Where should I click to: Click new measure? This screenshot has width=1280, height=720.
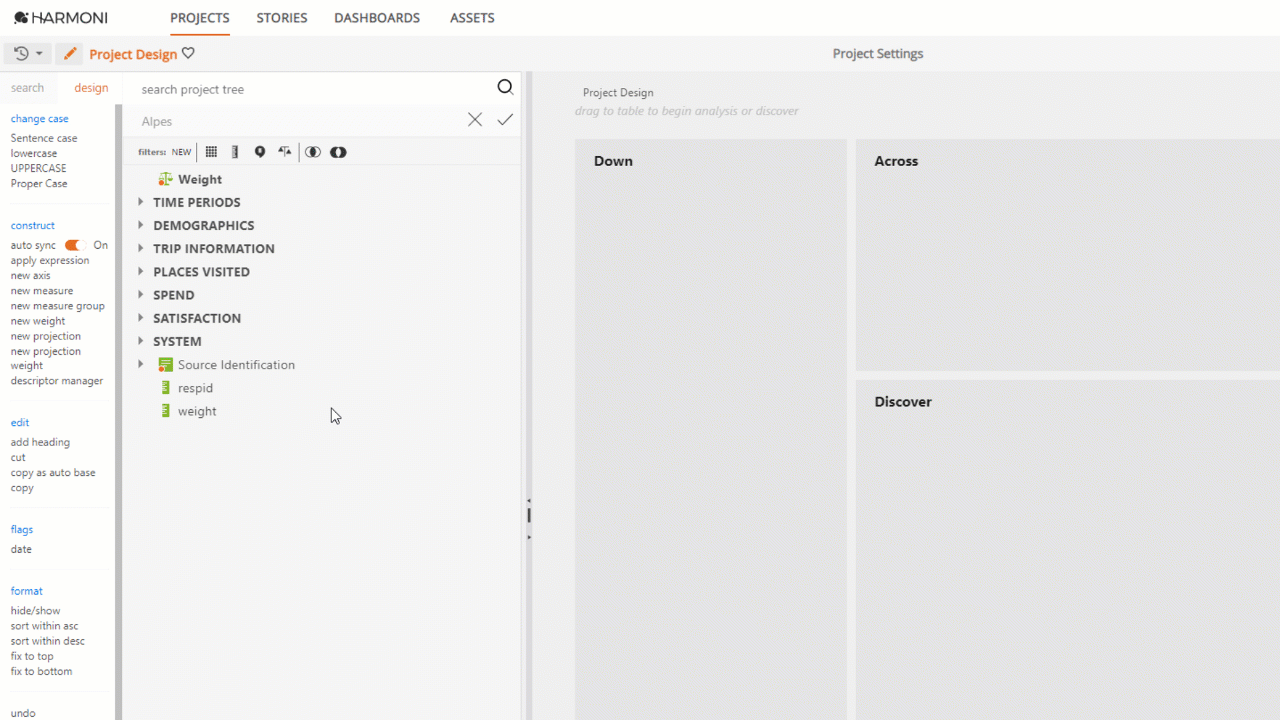(x=42, y=291)
